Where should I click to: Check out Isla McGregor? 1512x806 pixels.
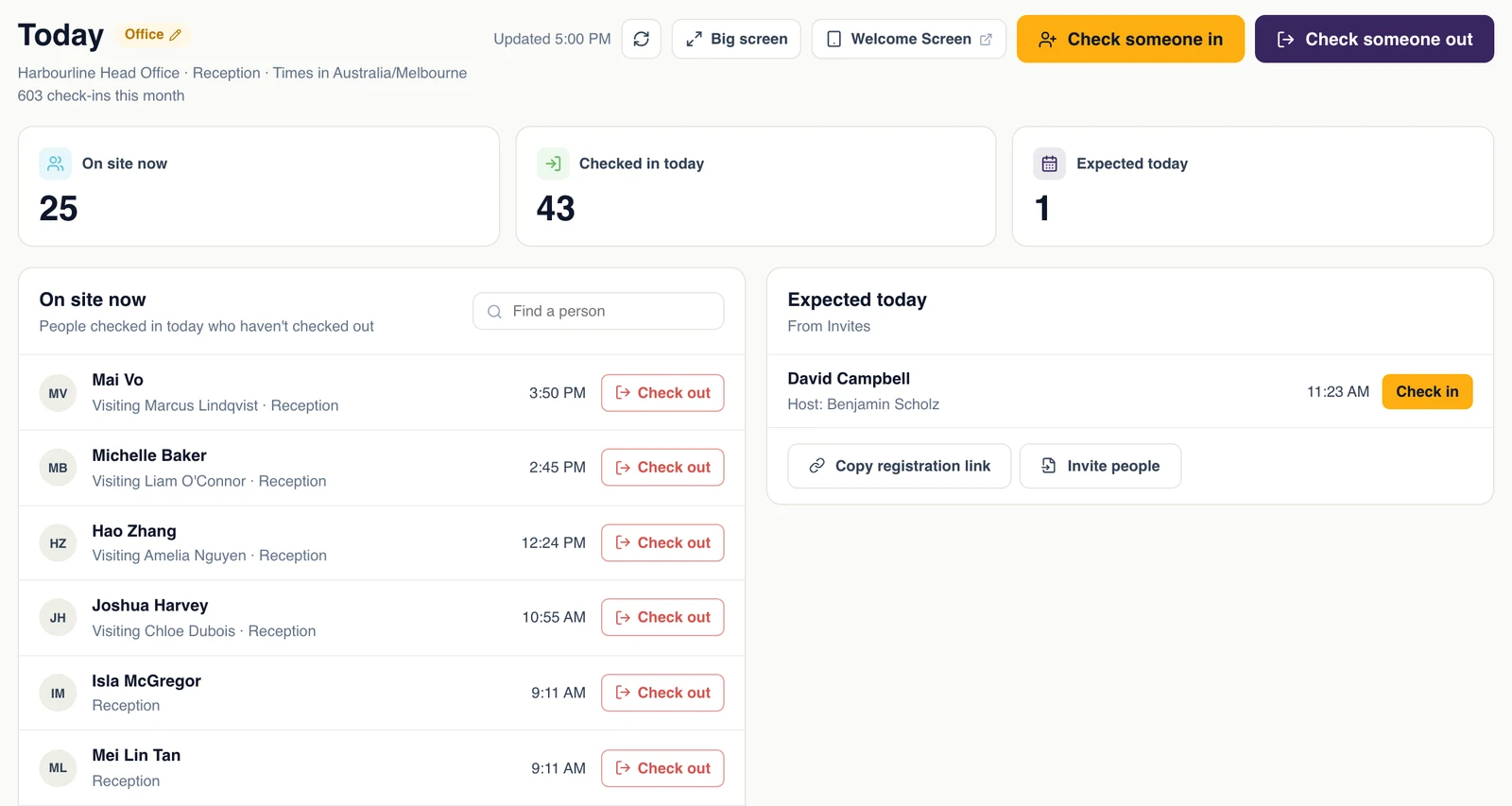tap(662, 693)
